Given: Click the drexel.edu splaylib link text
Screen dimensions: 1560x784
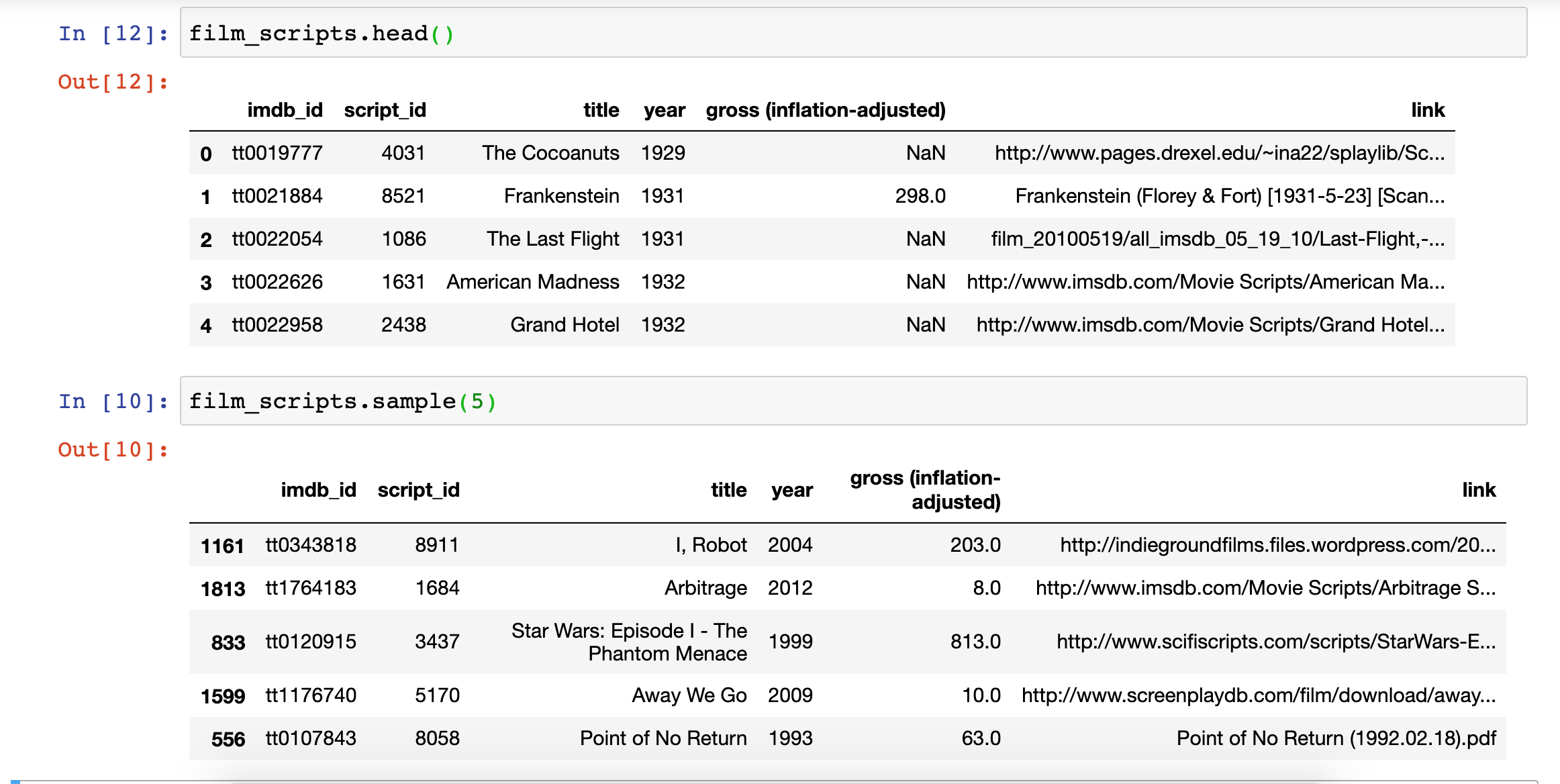Looking at the screenshot, I should click(1220, 153).
